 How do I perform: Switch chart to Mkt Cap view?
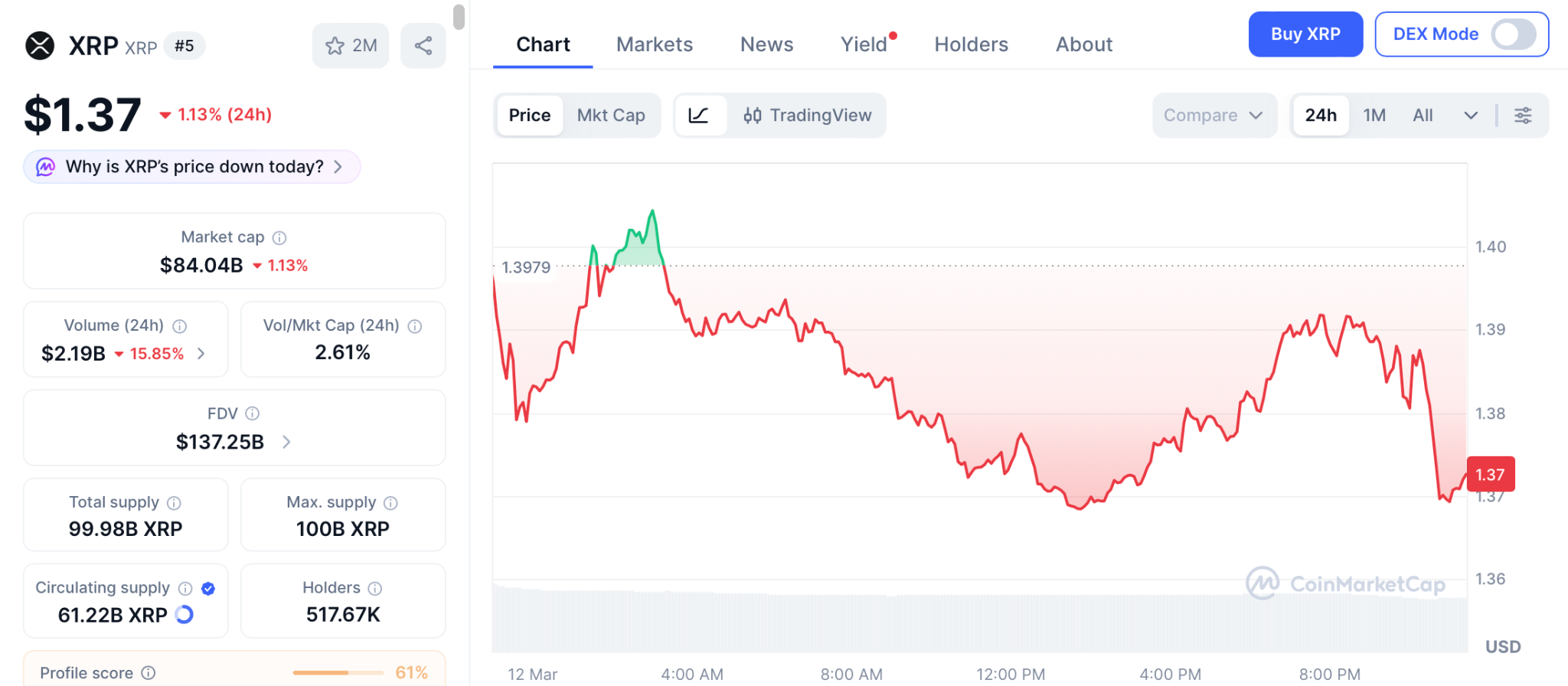pos(611,116)
